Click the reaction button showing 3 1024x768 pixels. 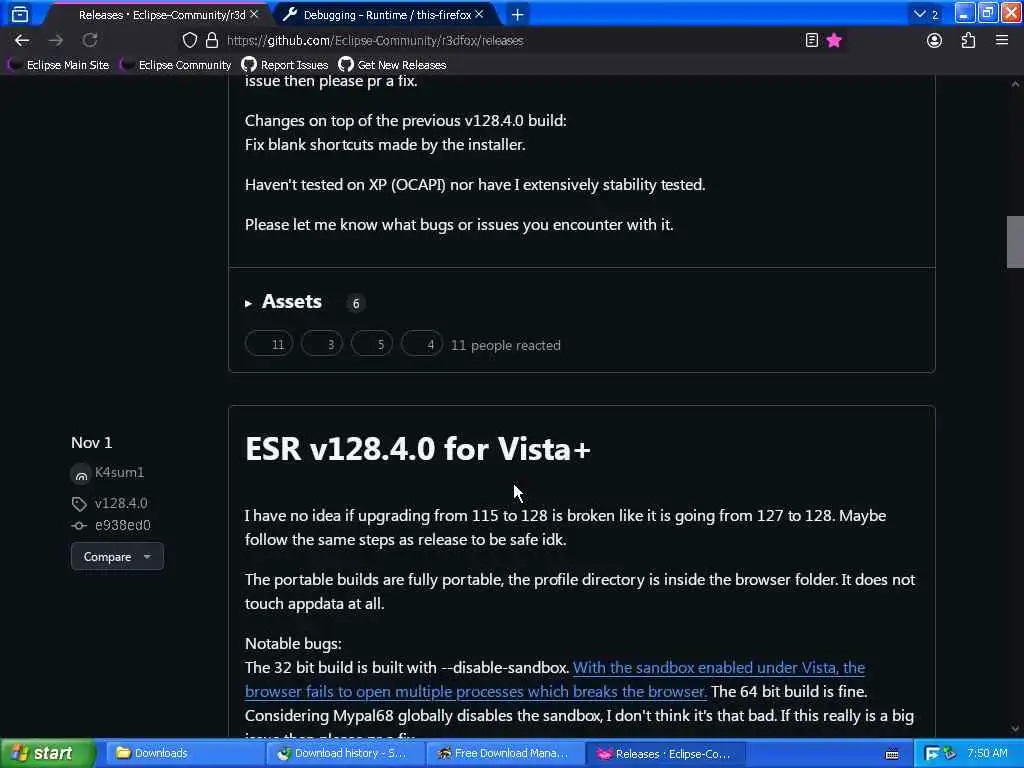pos(322,344)
